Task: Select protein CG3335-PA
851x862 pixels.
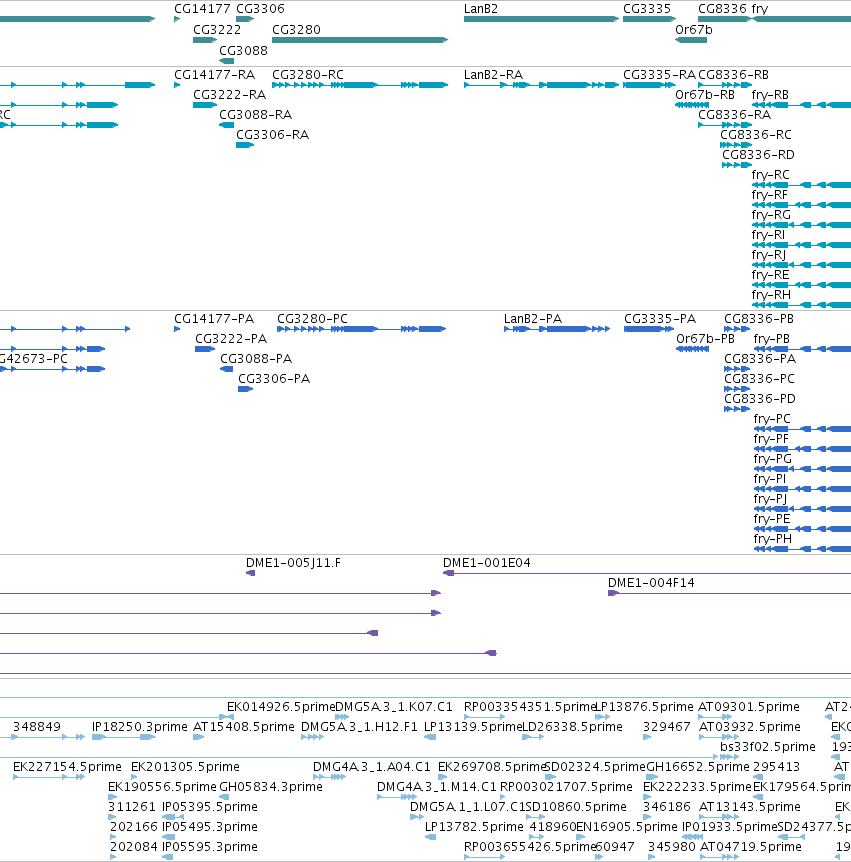Action: coord(649,329)
